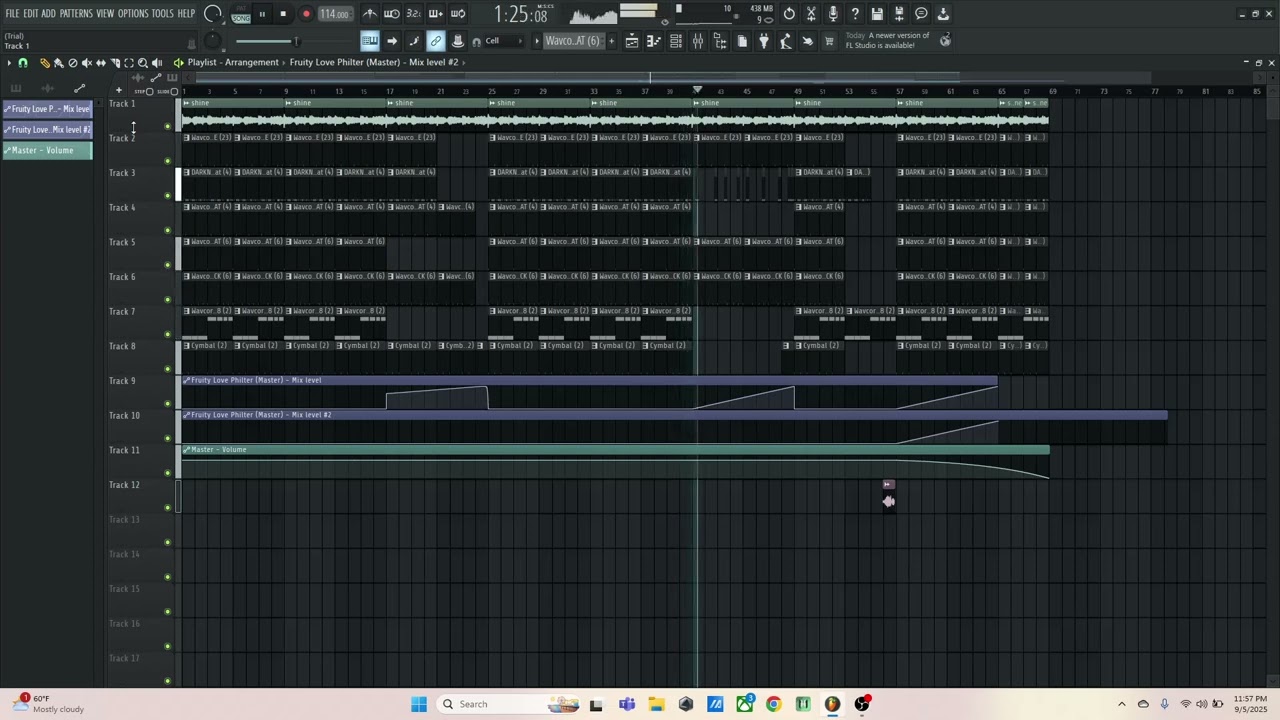This screenshot has width=1280, height=720.
Task: Select Fruity Love..Mix level #2 clip in picker
Action: [47, 129]
